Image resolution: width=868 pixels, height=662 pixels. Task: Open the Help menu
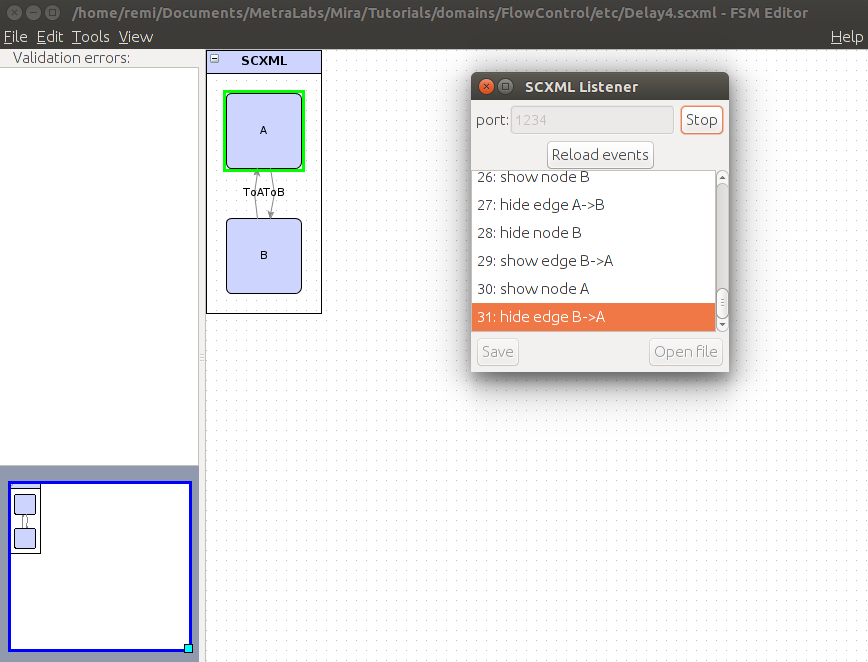pyautogui.click(x=846, y=37)
